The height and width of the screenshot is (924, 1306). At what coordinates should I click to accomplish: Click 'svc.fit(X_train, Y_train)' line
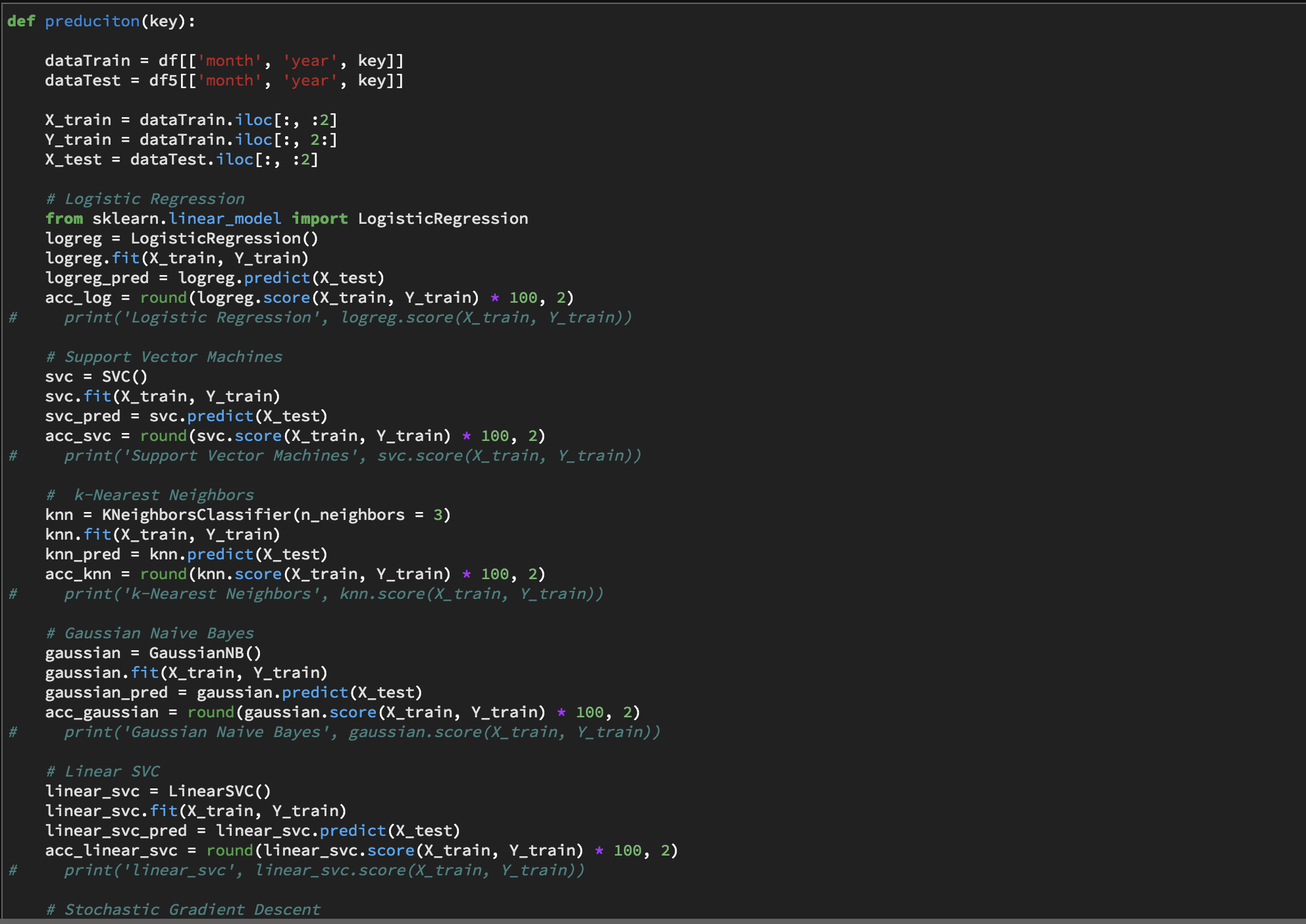pos(163,396)
